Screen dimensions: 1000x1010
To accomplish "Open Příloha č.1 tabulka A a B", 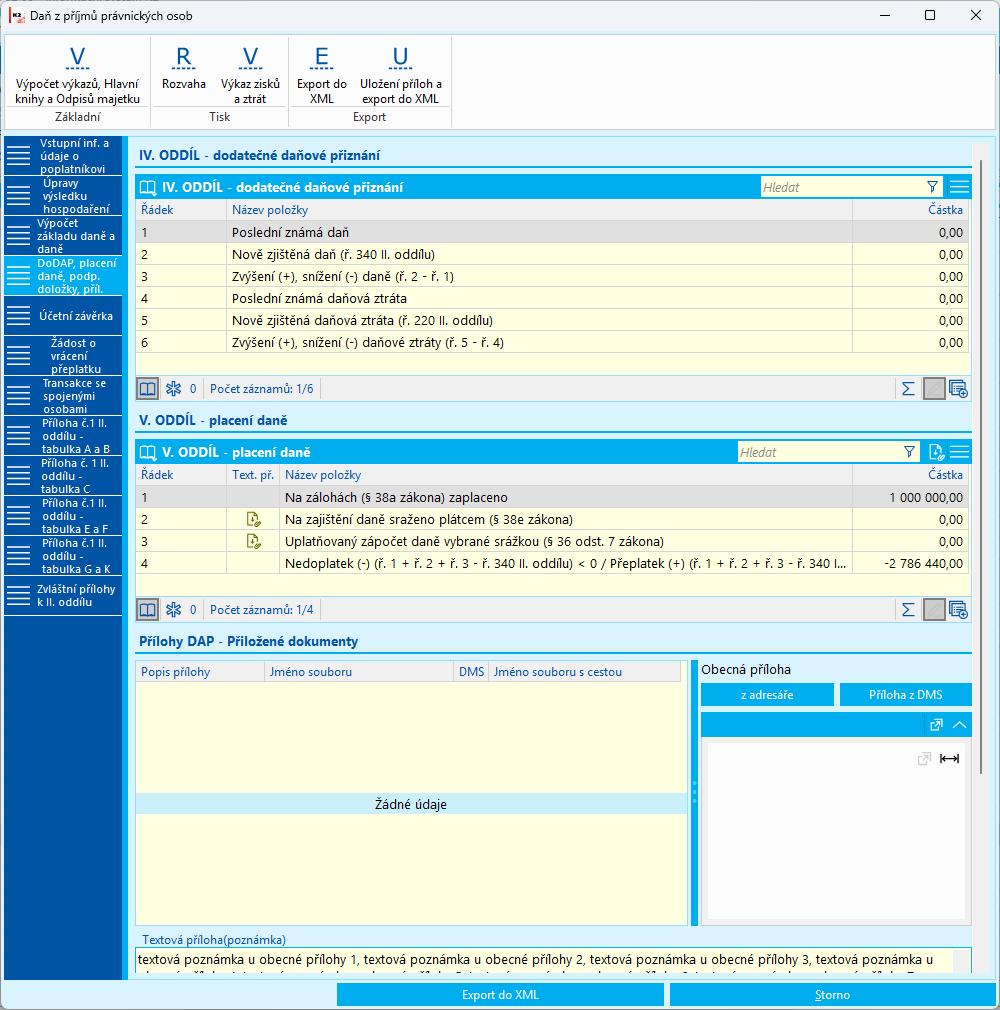I will click(x=63, y=436).
